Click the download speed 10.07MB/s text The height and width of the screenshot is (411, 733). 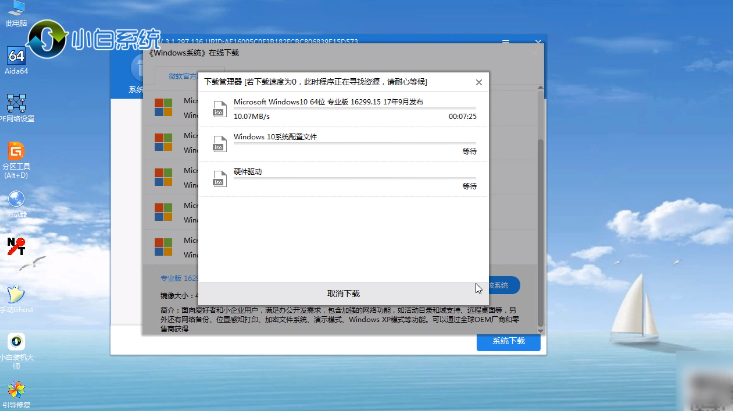click(252, 116)
